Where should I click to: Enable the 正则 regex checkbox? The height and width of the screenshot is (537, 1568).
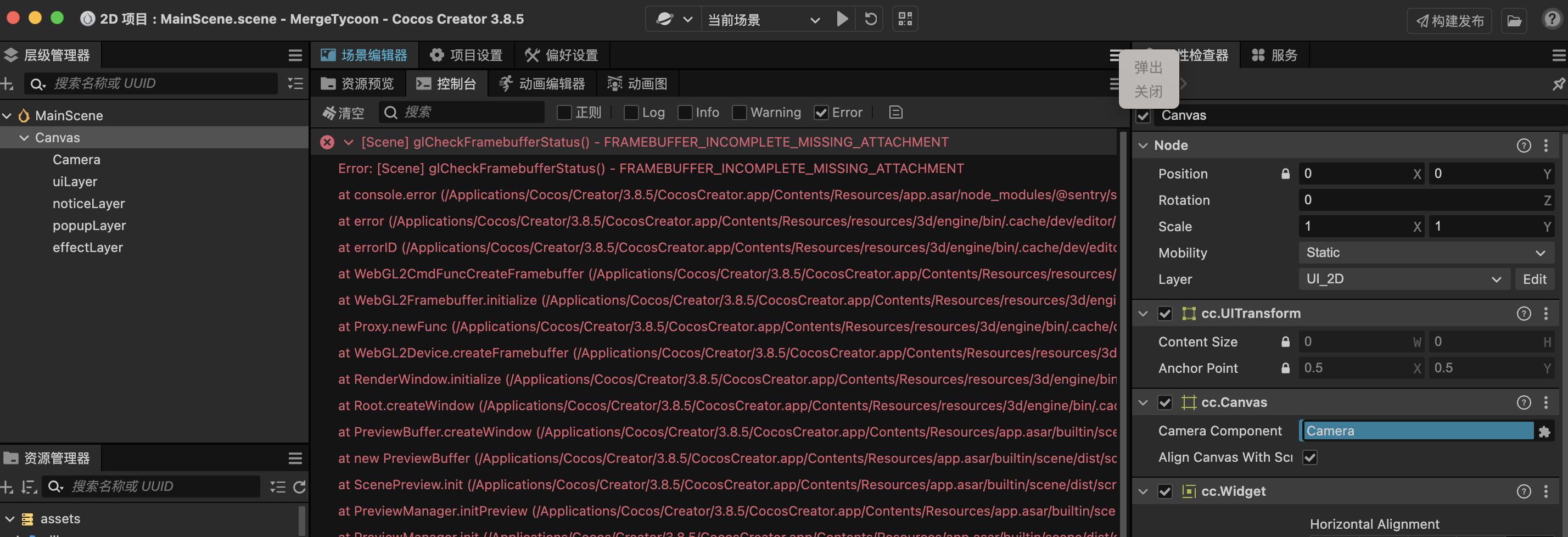tap(564, 113)
